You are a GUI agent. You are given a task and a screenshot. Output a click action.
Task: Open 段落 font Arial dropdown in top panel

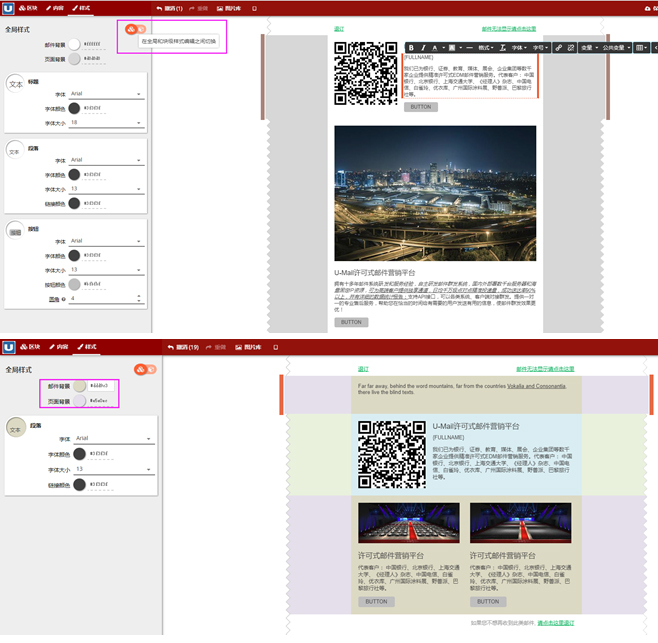point(107,160)
